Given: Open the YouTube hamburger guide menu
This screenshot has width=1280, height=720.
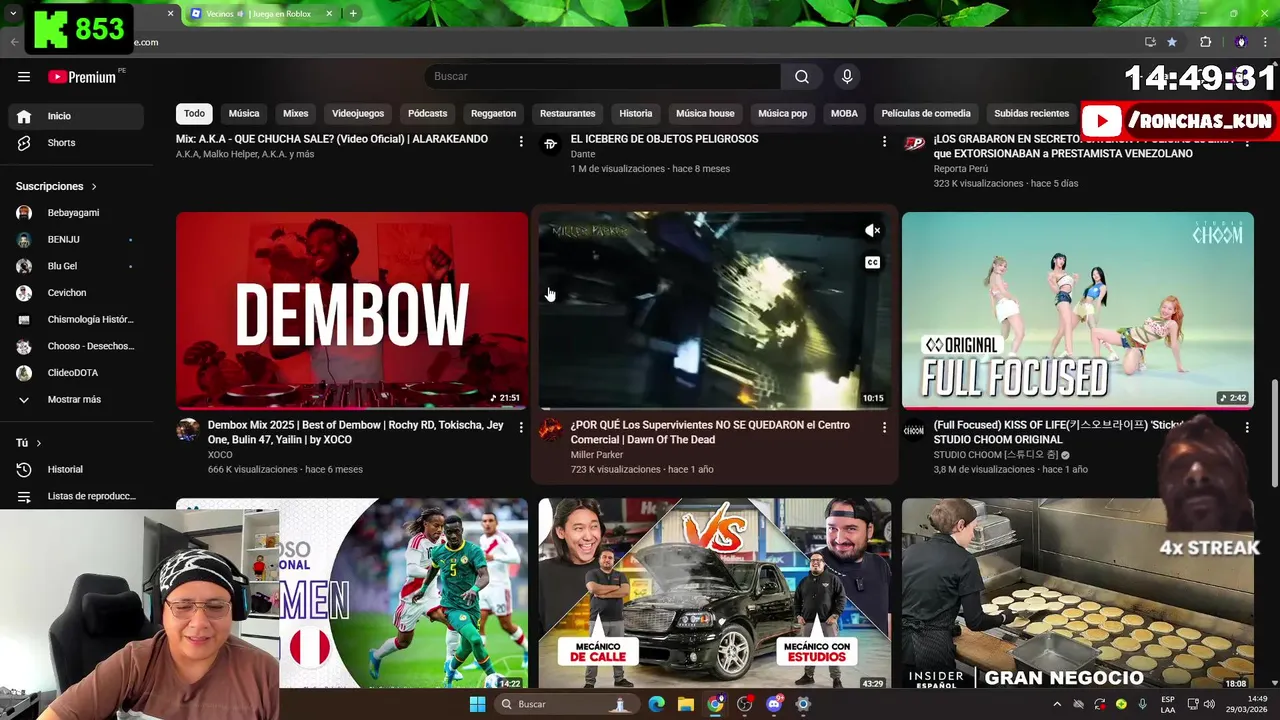Looking at the screenshot, I should click(x=24, y=77).
